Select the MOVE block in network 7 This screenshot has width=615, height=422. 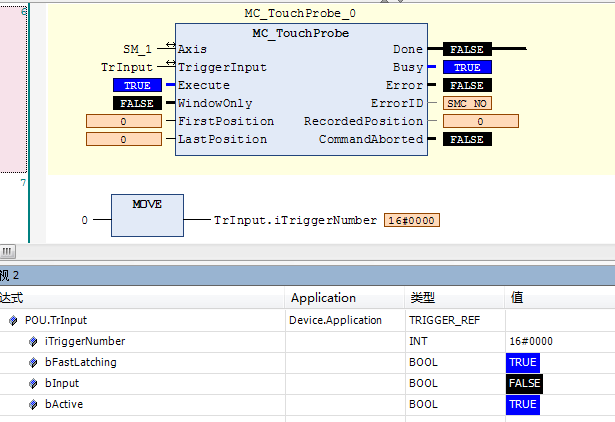147,215
